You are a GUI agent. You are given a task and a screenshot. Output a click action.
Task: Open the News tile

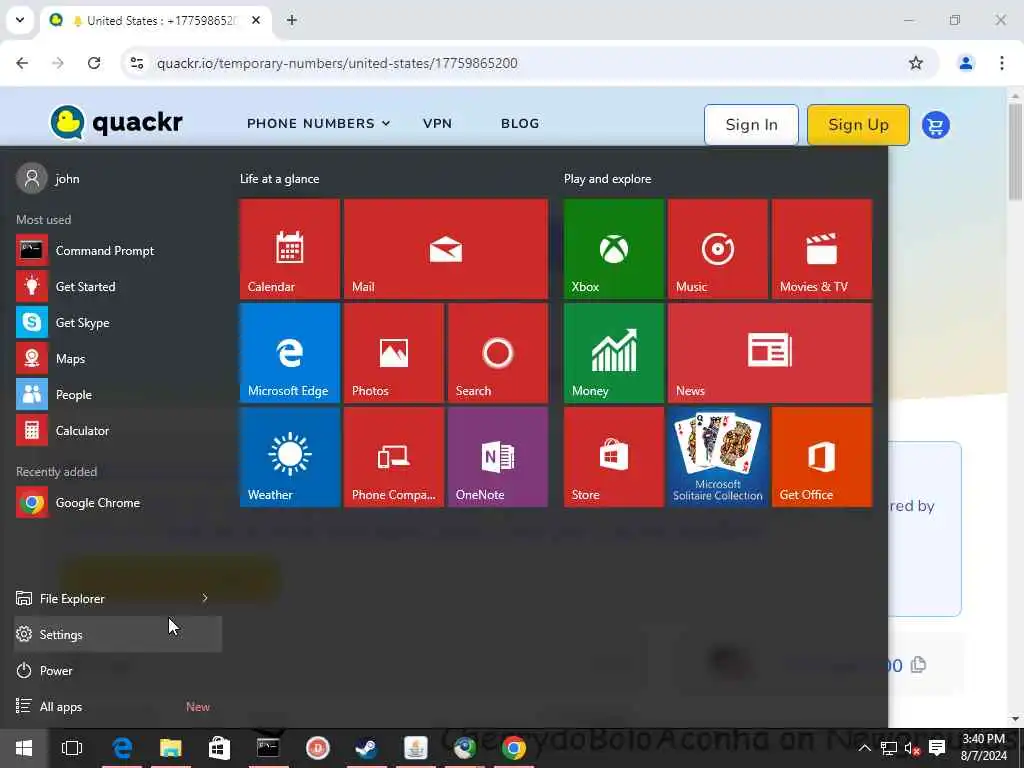pos(769,353)
